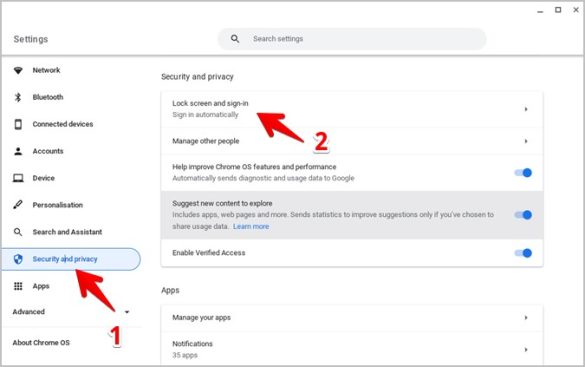Click the Apps section heading
Viewport: 585px width, 367px height.
[x=170, y=290]
